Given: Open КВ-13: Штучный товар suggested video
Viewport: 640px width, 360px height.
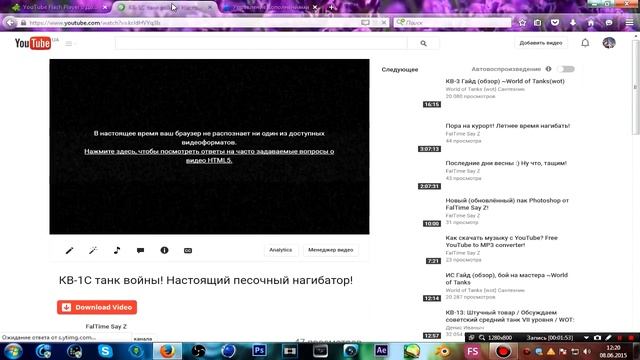Looking at the screenshot, I should click(x=509, y=316).
